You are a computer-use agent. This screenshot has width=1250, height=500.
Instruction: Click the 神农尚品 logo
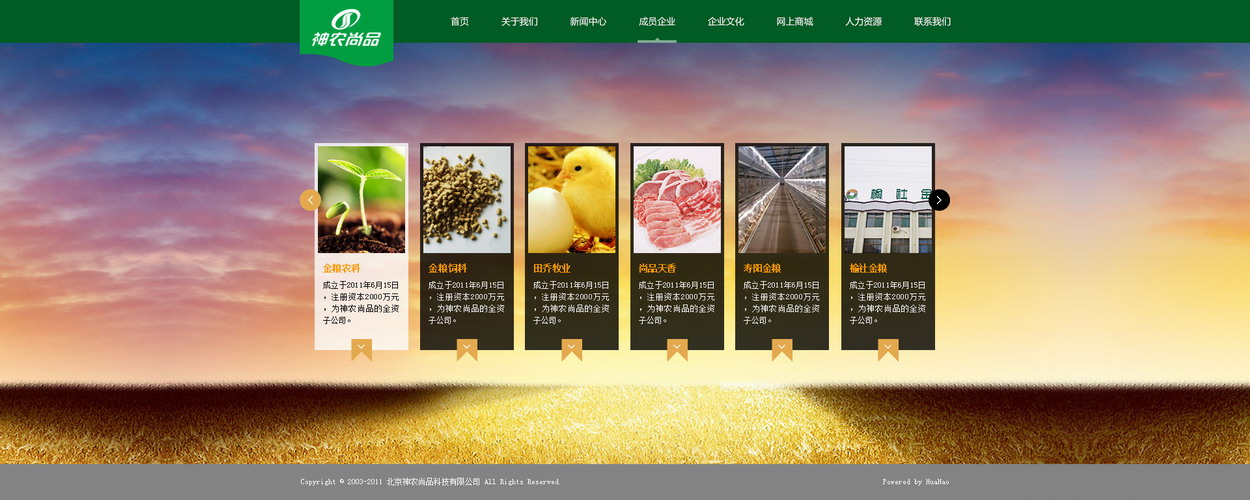[346, 30]
